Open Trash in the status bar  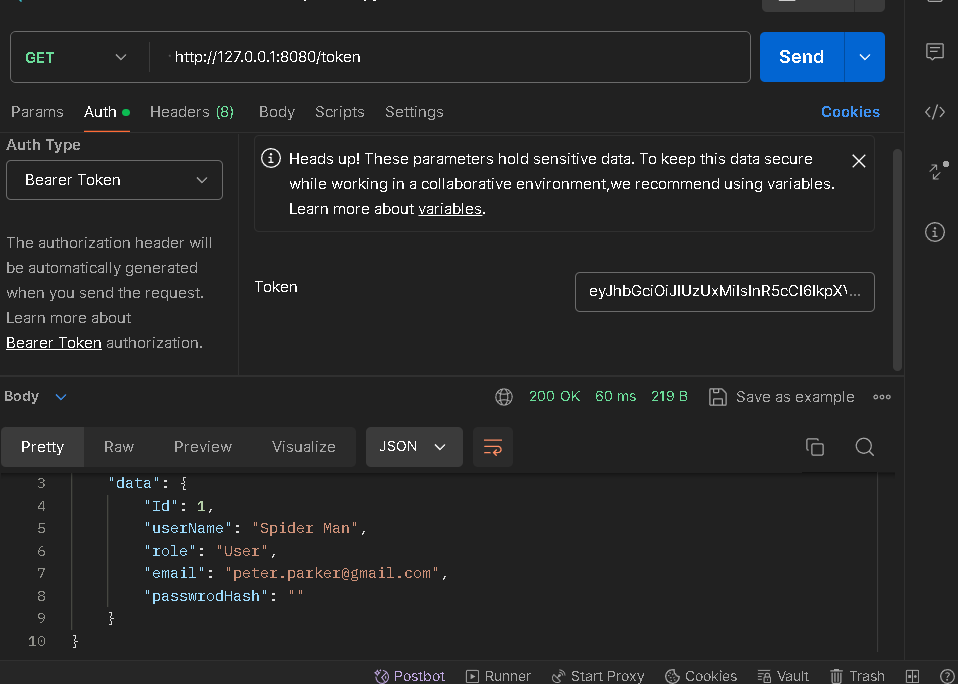[x=857, y=676]
